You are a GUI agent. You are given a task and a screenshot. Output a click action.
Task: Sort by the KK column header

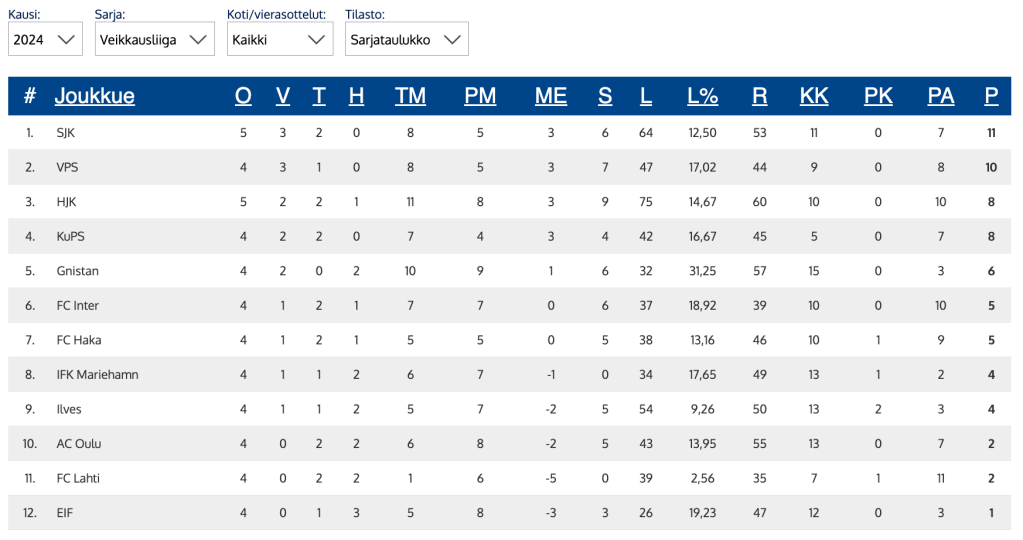tap(814, 96)
